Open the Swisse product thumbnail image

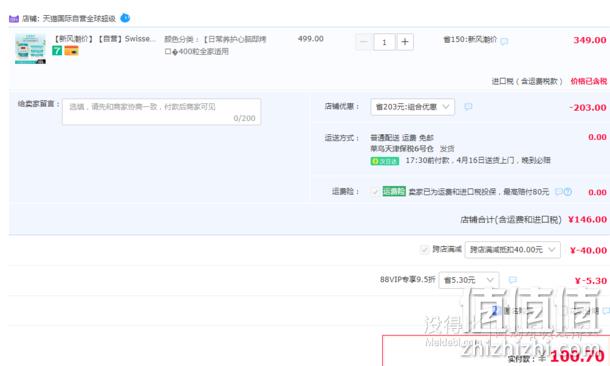tap(30, 49)
